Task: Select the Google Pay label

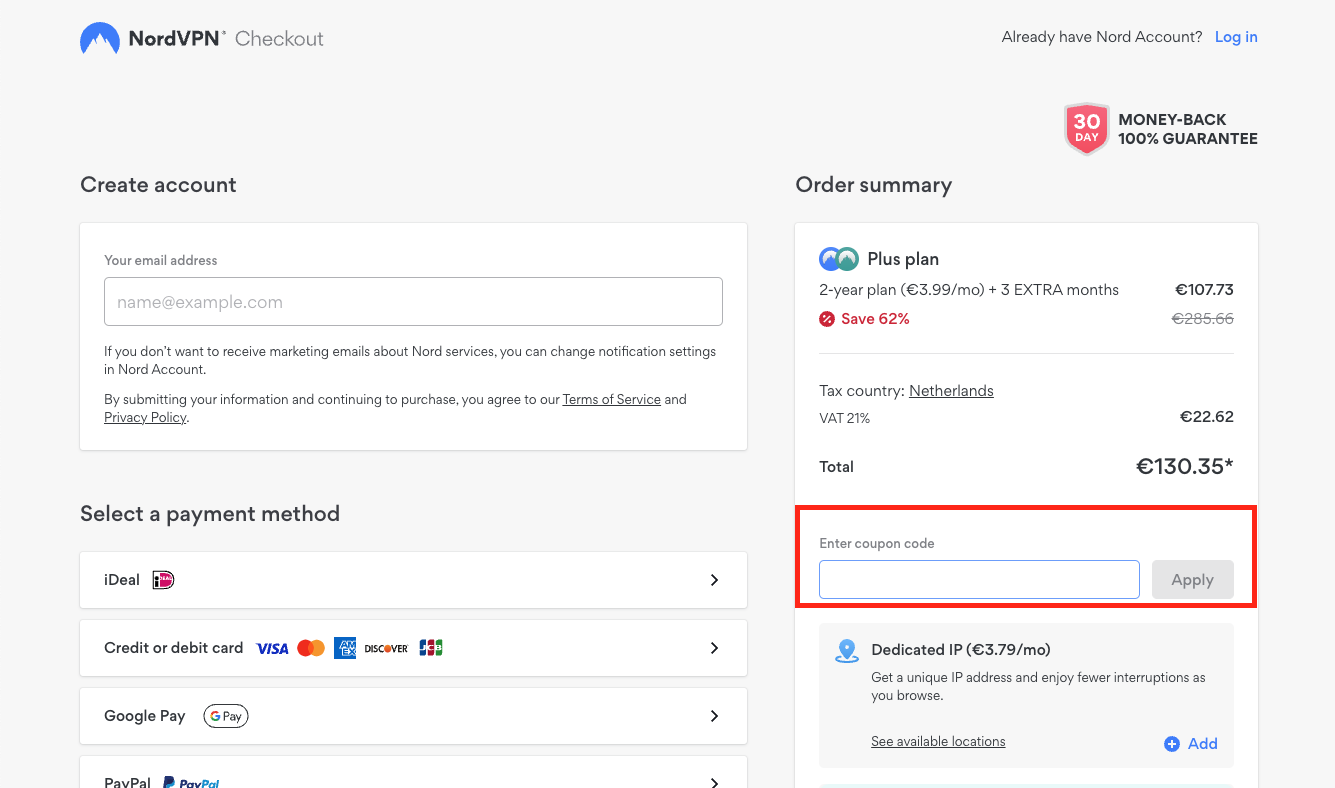Action: [145, 716]
